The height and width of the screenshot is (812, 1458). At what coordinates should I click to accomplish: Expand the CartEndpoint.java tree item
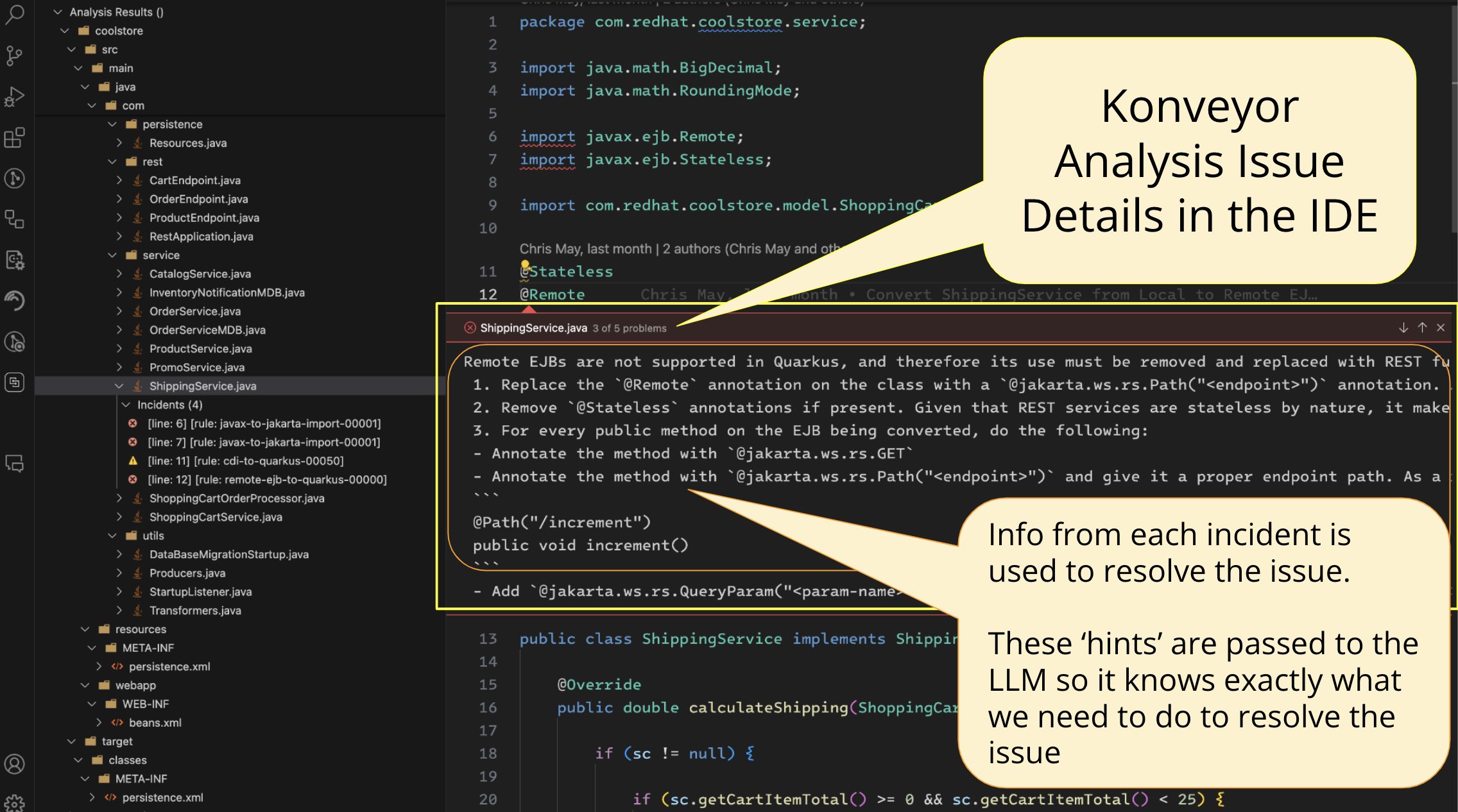pos(119,180)
